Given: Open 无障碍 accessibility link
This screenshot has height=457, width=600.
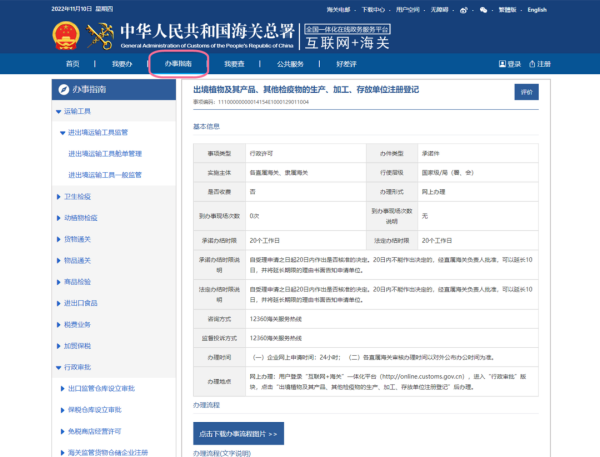Looking at the screenshot, I should click(439, 10).
